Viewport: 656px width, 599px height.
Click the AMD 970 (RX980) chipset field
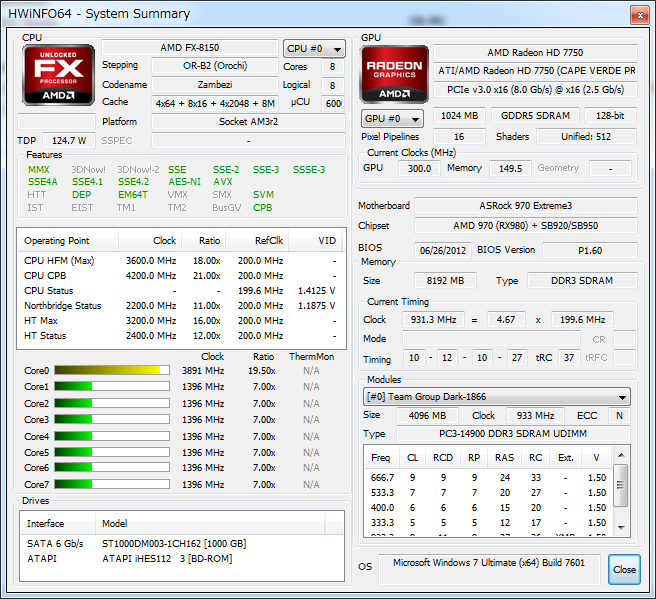coord(525,225)
